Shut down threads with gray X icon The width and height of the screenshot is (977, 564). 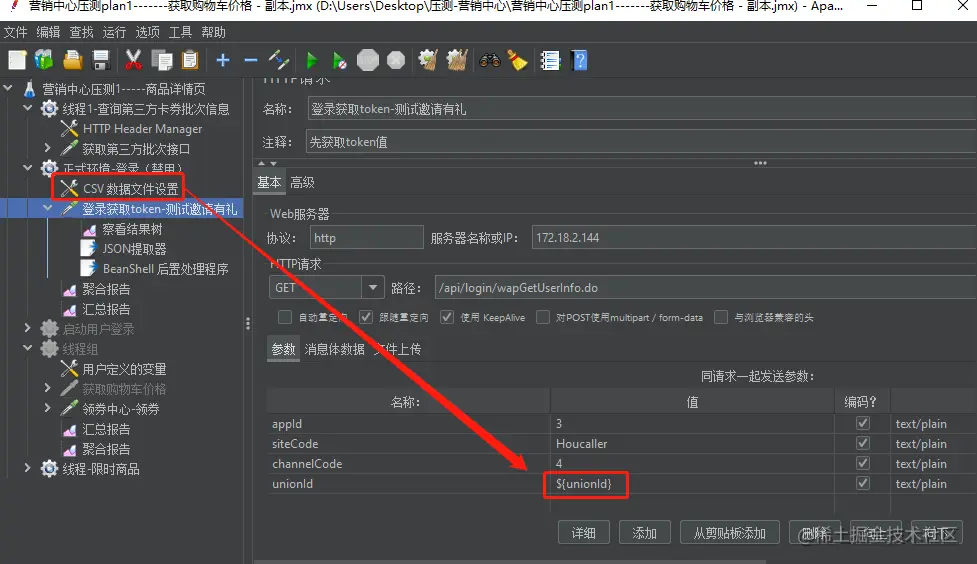click(x=396, y=60)
